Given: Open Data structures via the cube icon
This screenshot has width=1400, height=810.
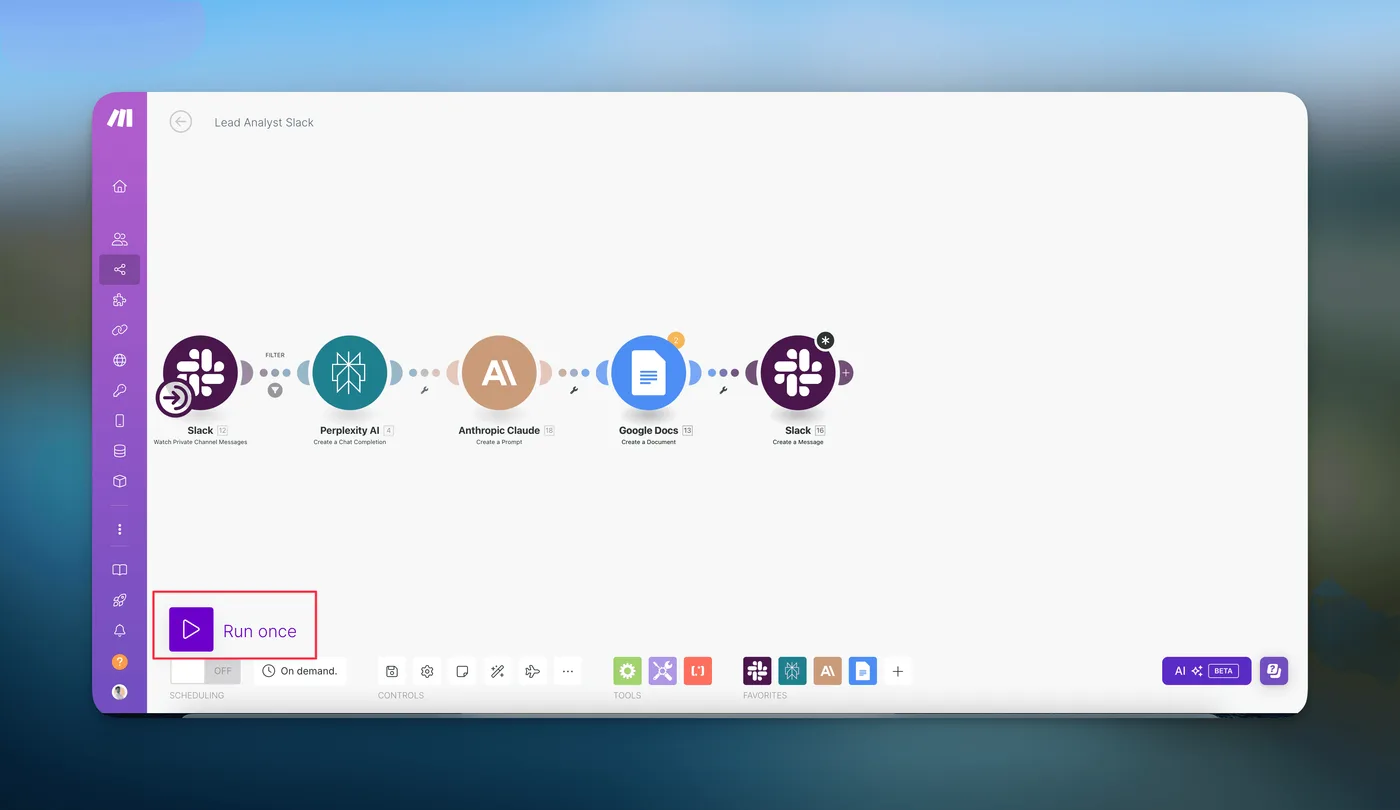Looking at the screenshot, I should tap(120, 481).
